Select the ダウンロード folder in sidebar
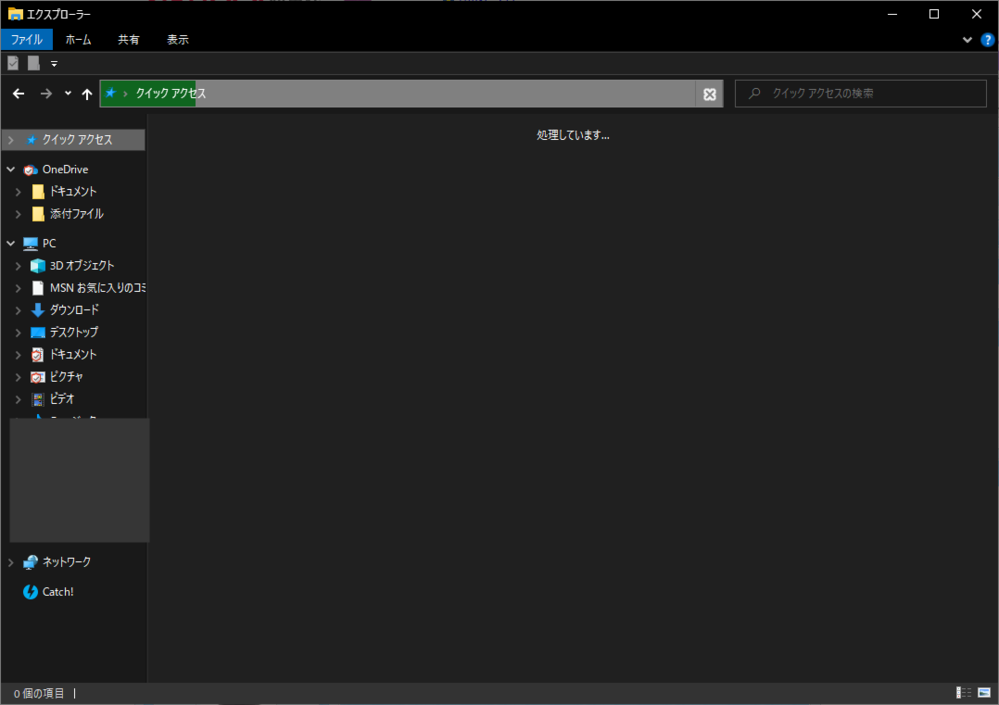 [x=74, y=310]
